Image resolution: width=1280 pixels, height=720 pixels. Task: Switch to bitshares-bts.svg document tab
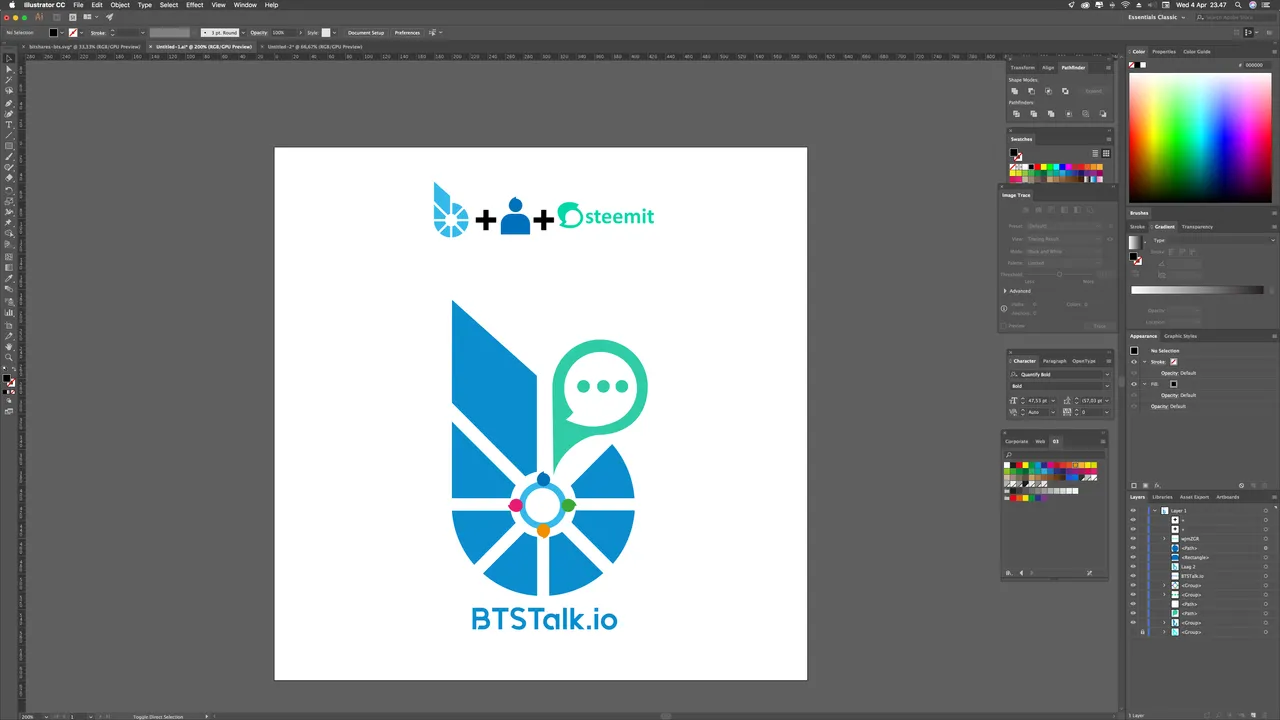pyautogui.click(x=85, y=46)
